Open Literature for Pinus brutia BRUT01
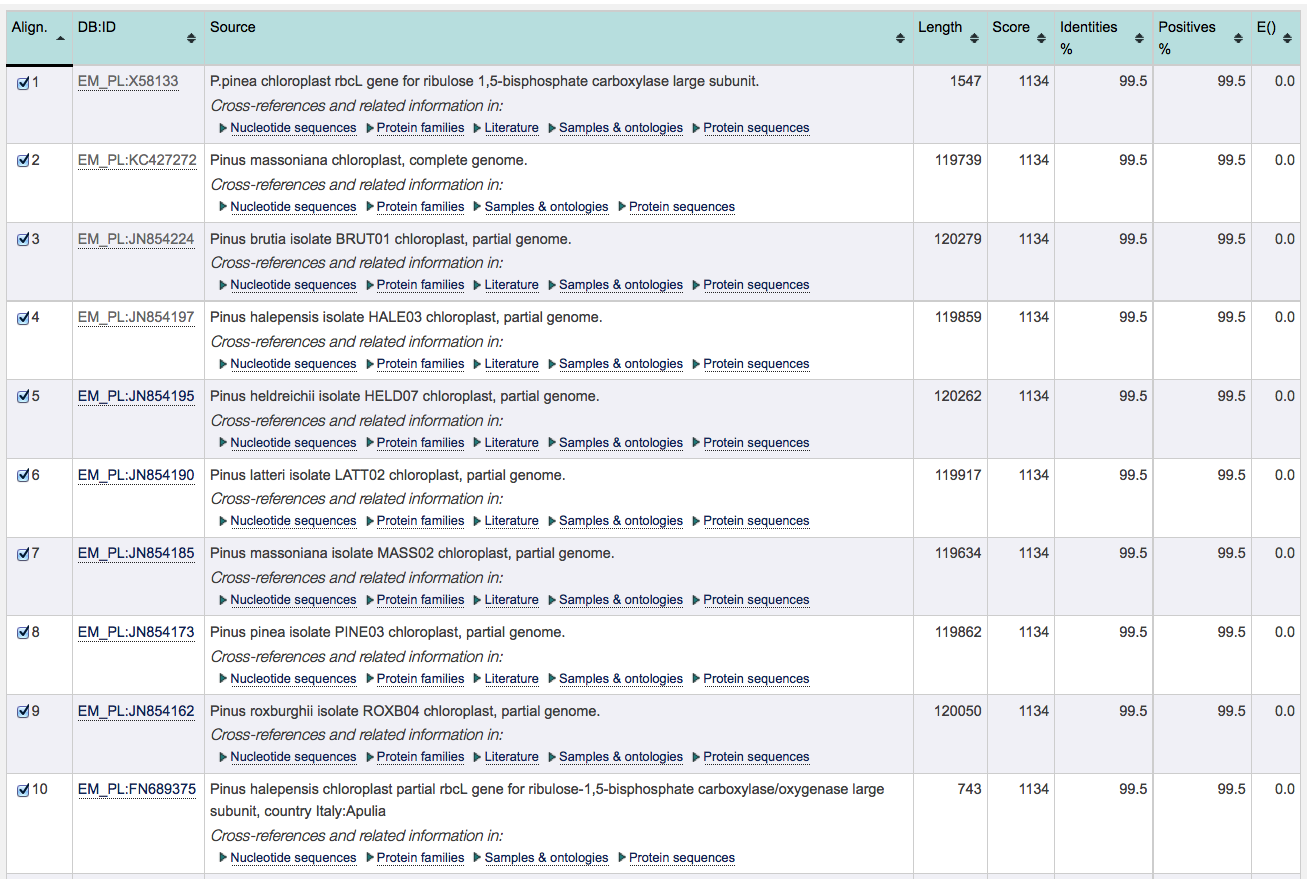 (511, 284)
